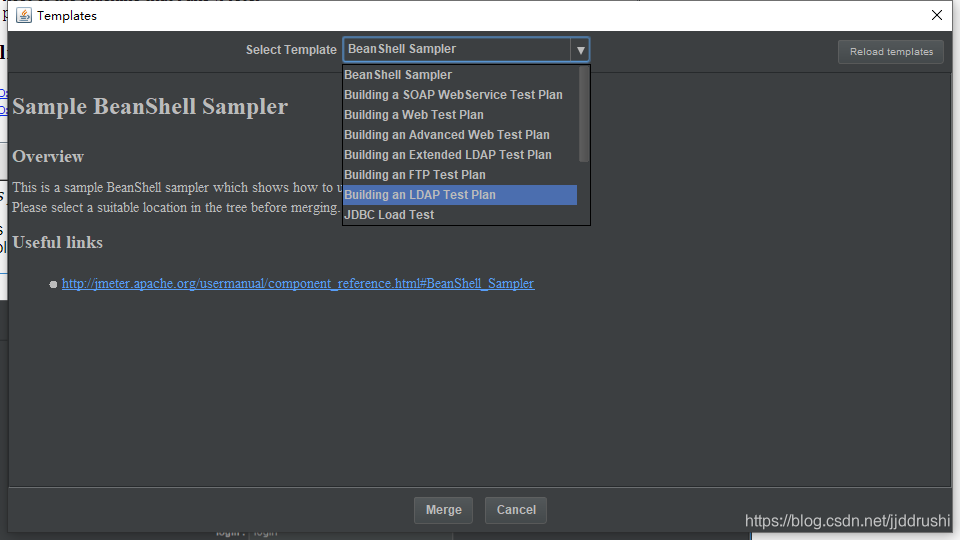Choose JDBC Load Test template
The width and height of the screenshot is (960, 540).
tap(460, 215)
